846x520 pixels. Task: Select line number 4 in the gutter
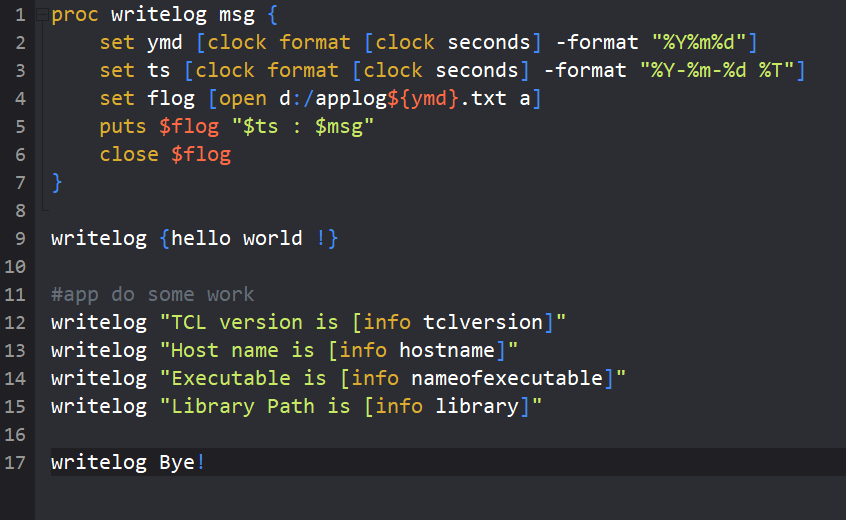(x=20, y=99)
